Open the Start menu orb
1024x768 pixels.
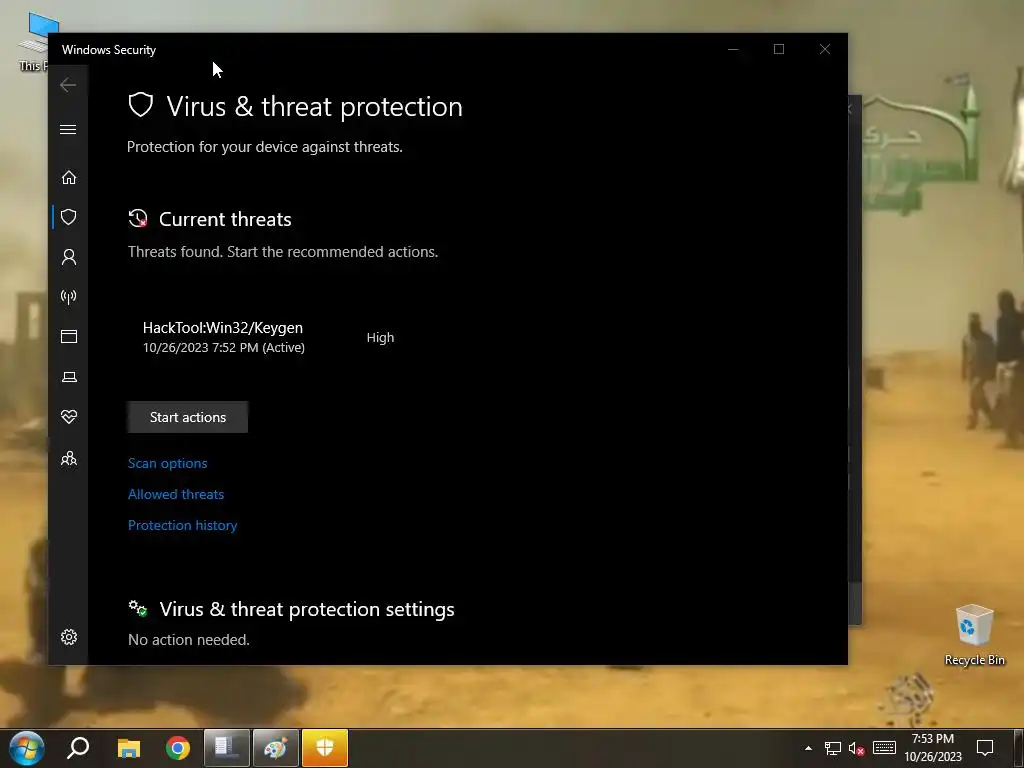click(27, 748)
